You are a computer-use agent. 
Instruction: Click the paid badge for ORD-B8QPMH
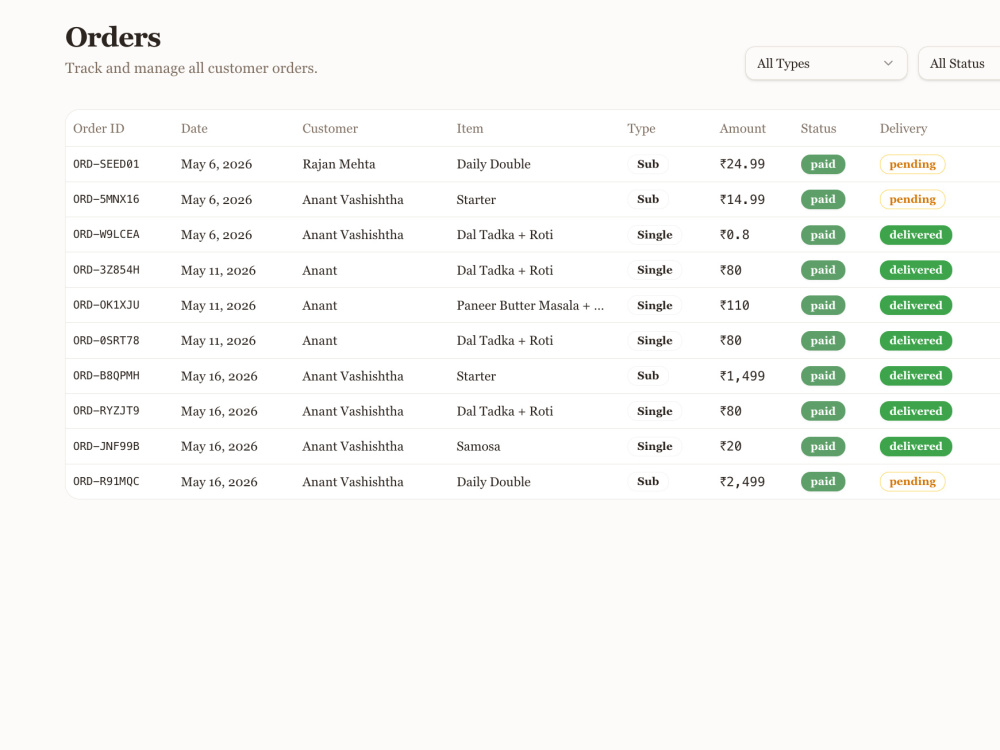coord(823,376)
